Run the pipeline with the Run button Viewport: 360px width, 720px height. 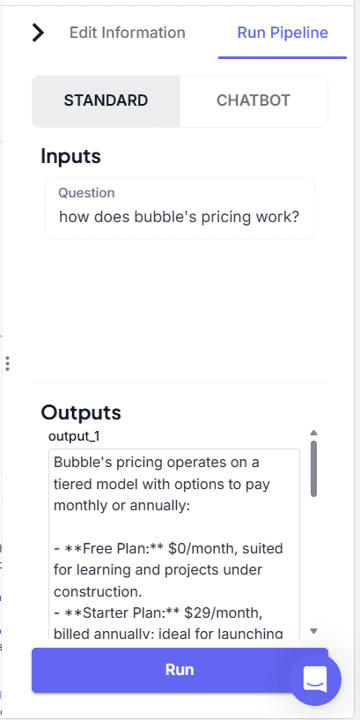click(x=180, y=670)
